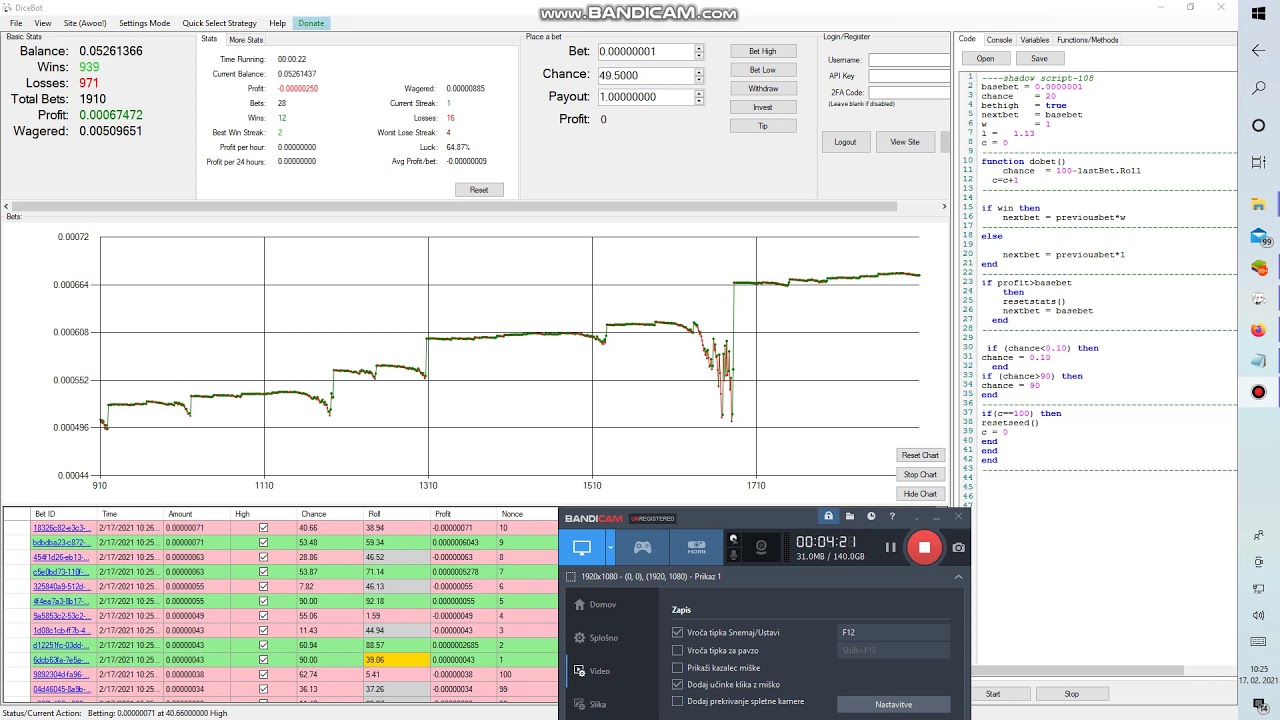Toggle High checkbox for roll 92.18 bet
This screenshot has height=720, width=1280.
[263, 601]
